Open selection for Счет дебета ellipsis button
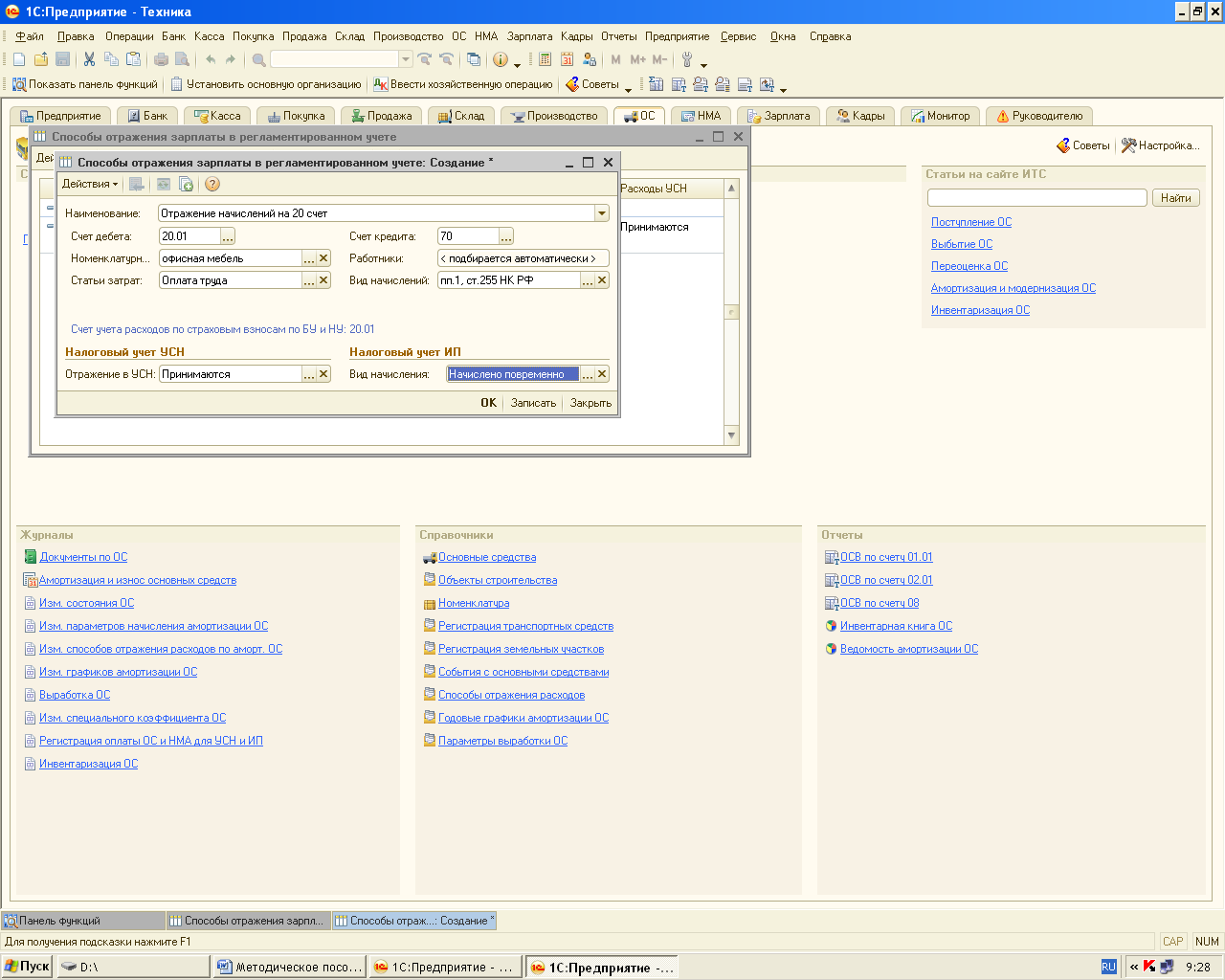The image size is (1225, 980). 228,236
